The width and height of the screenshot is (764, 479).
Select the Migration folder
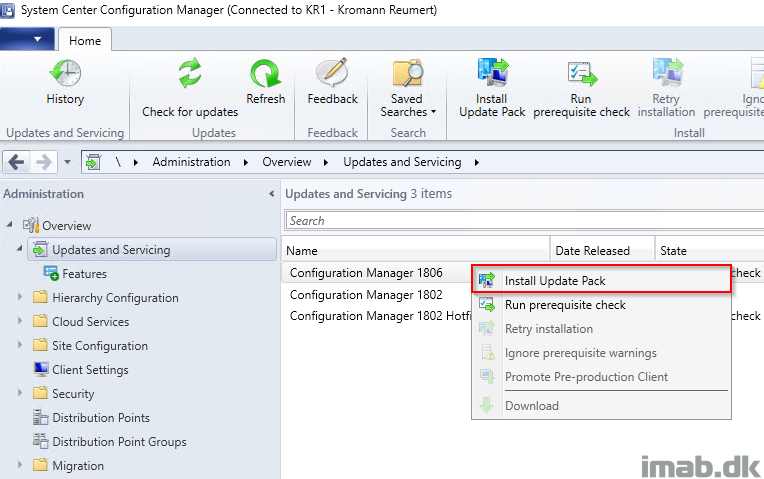pos(68,465)
